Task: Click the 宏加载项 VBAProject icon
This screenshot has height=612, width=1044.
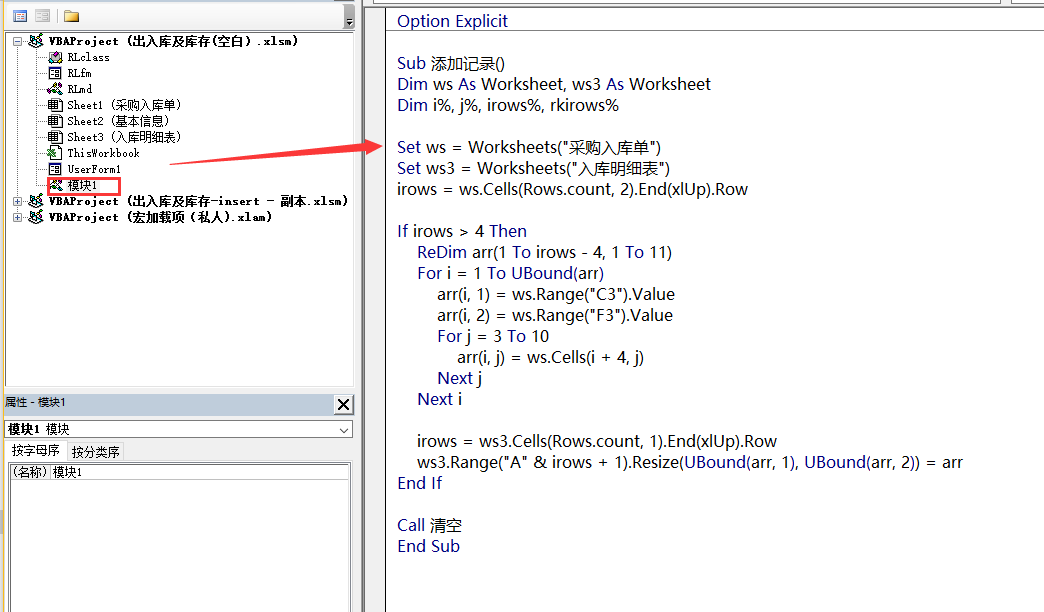Action: tap(36, 217)
